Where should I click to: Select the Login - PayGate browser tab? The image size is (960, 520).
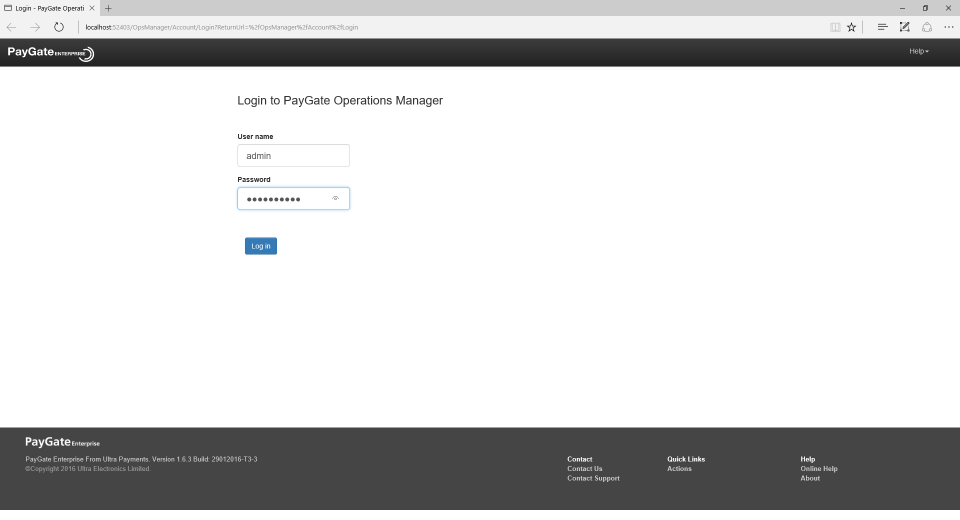pos(49,8)
